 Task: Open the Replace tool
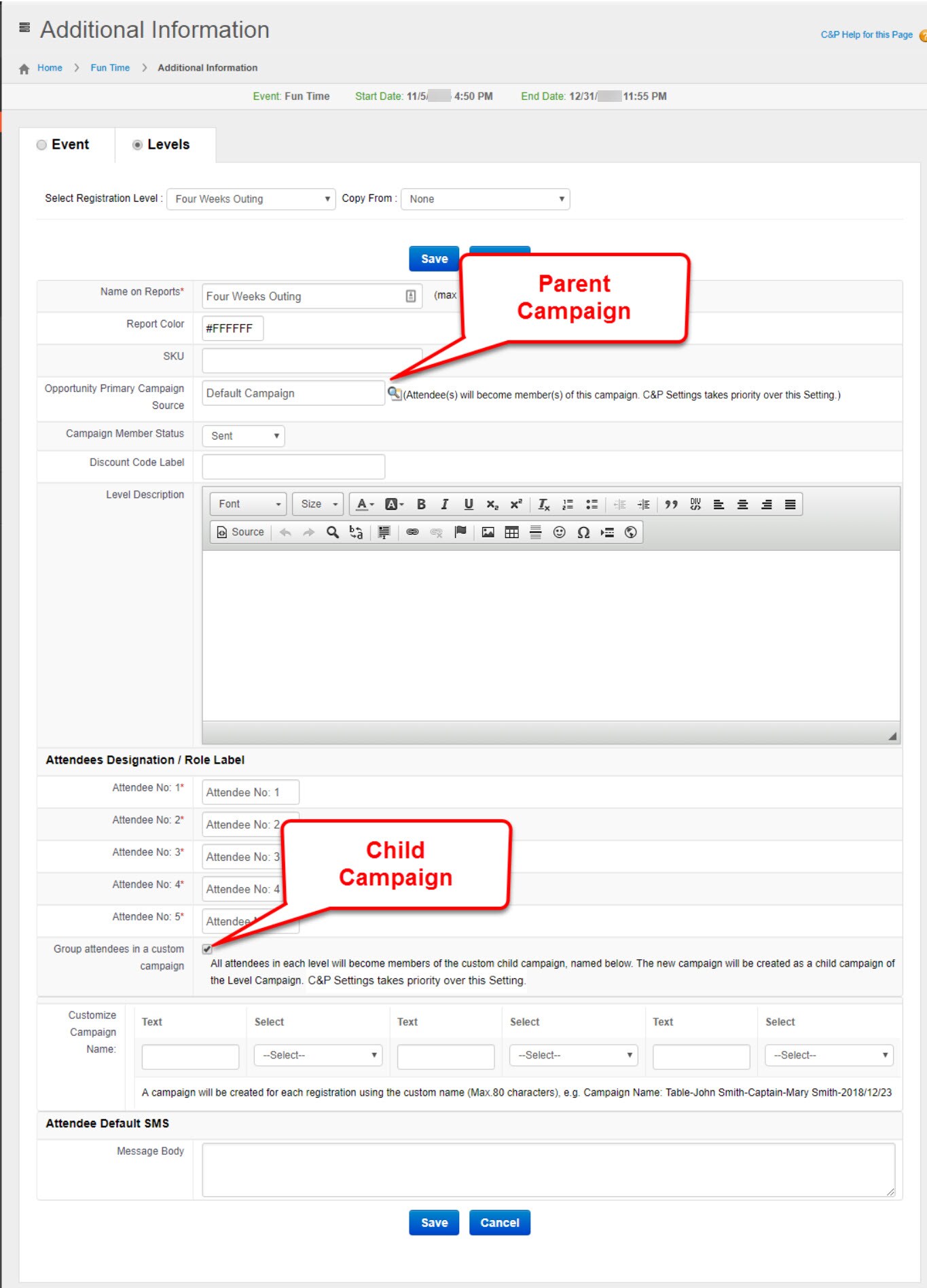[356, 532]
